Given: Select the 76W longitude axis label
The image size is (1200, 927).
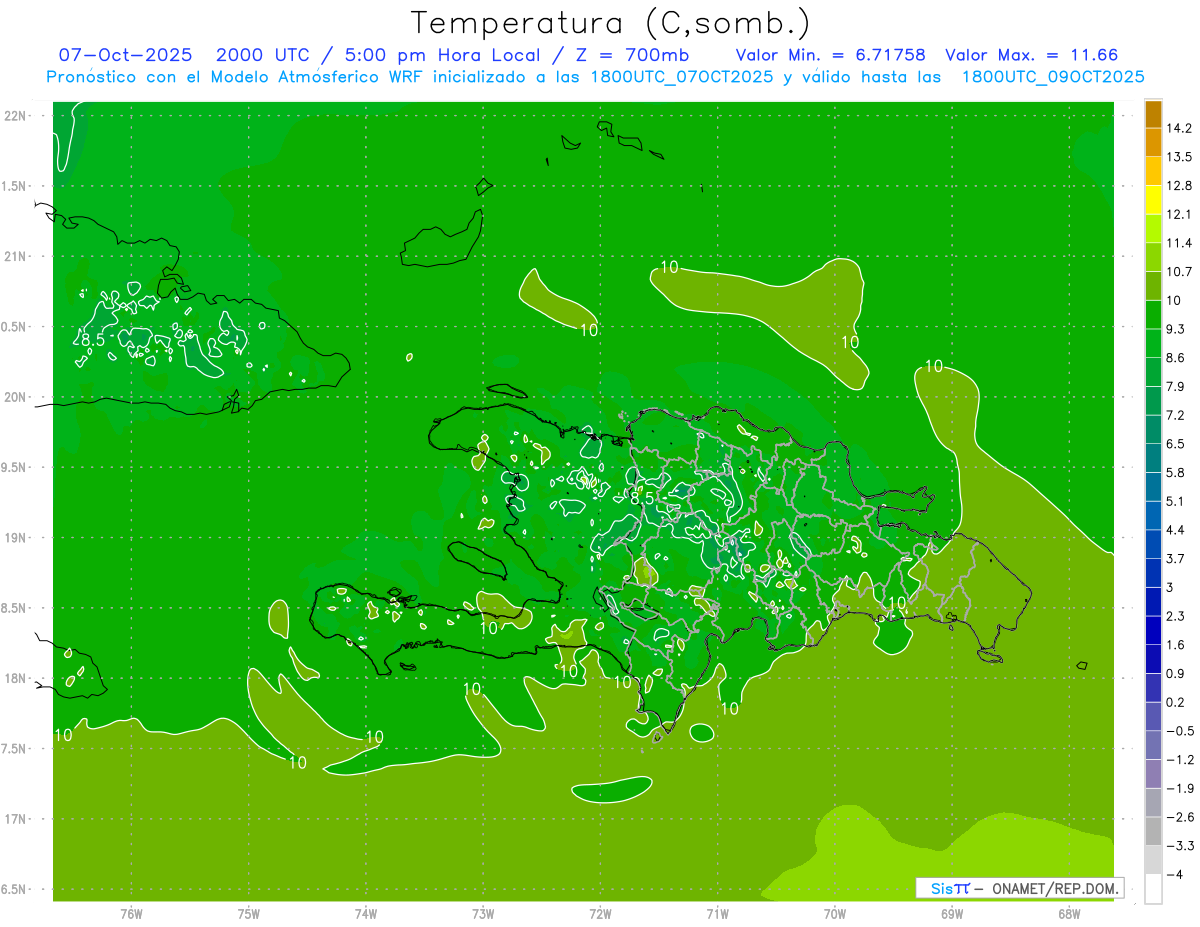Looking at the screenshot, I should [x=131, y=914].
